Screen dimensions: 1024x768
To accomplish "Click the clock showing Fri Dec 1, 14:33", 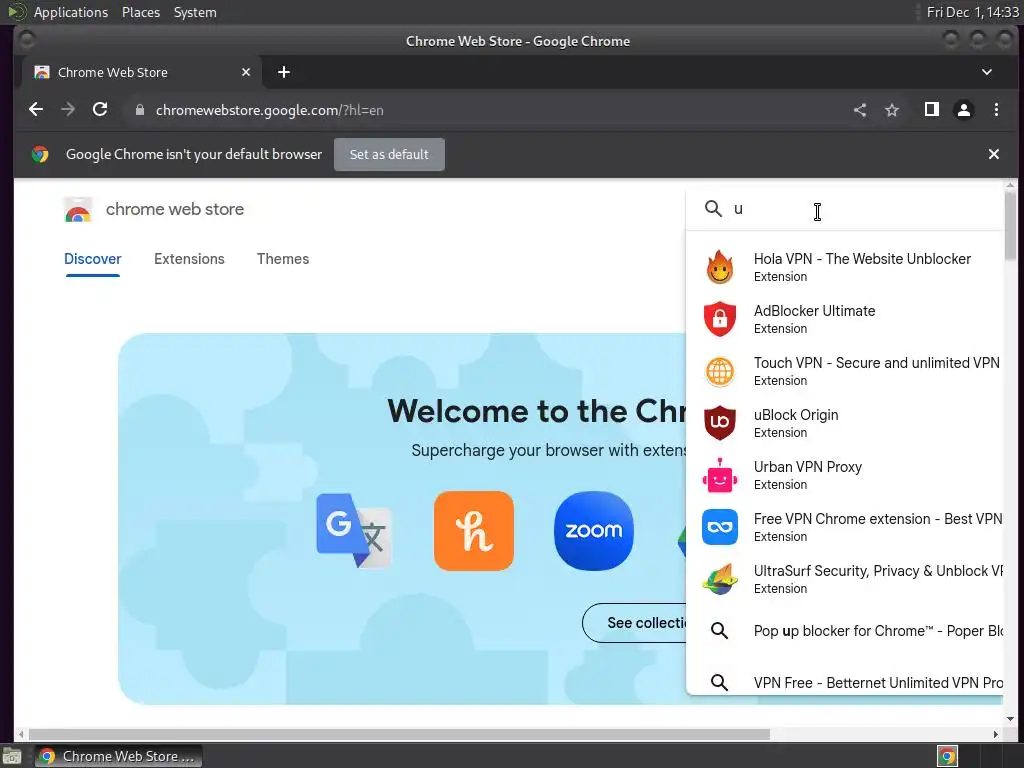I will point(972,12).
